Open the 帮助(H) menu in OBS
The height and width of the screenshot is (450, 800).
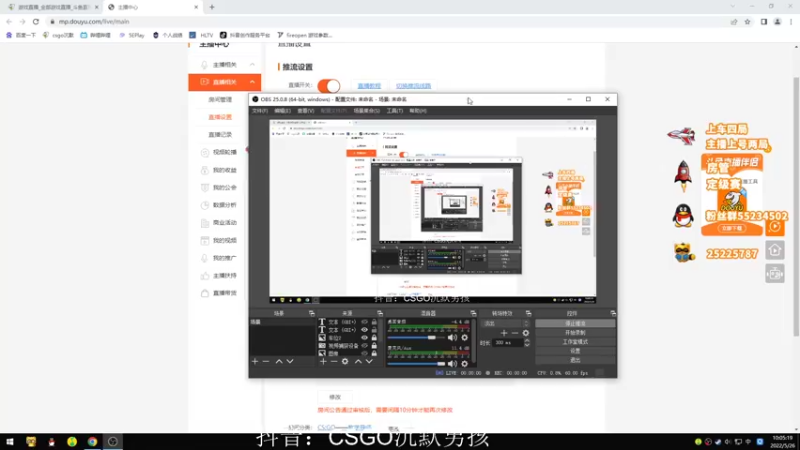click(418, 111)
